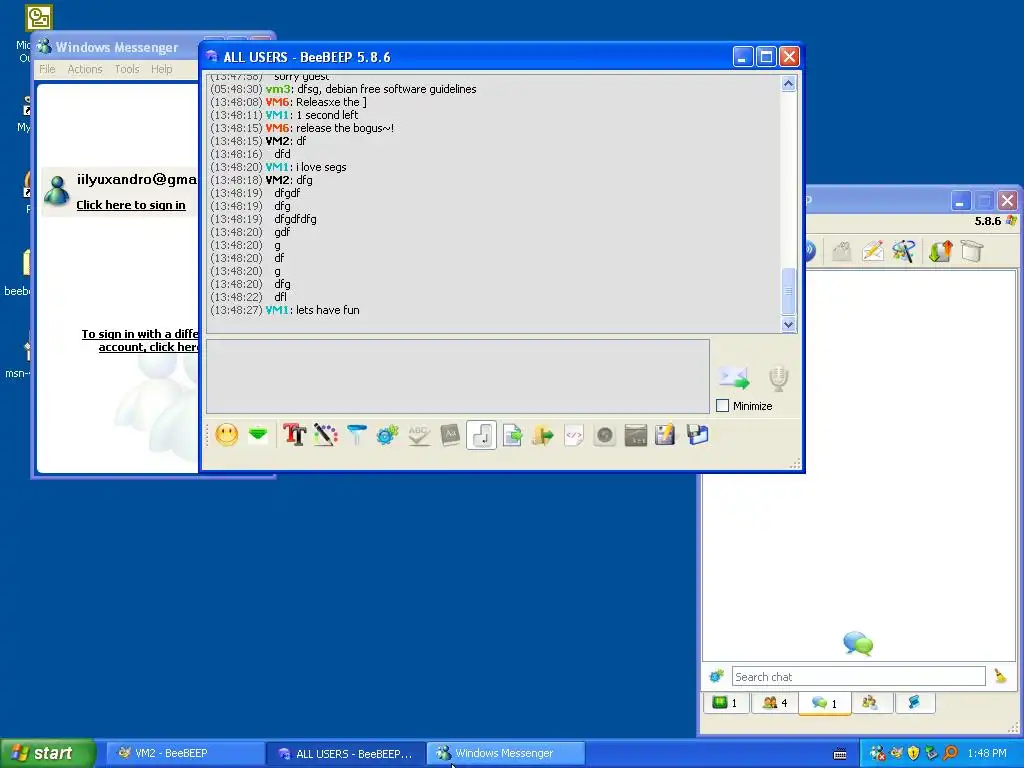This screenshot has width=1024, height=768.
Task: Click the white bucket icon in BeeBEEP main toolbar
Action: pyautogui.click(x=972, y=251)
